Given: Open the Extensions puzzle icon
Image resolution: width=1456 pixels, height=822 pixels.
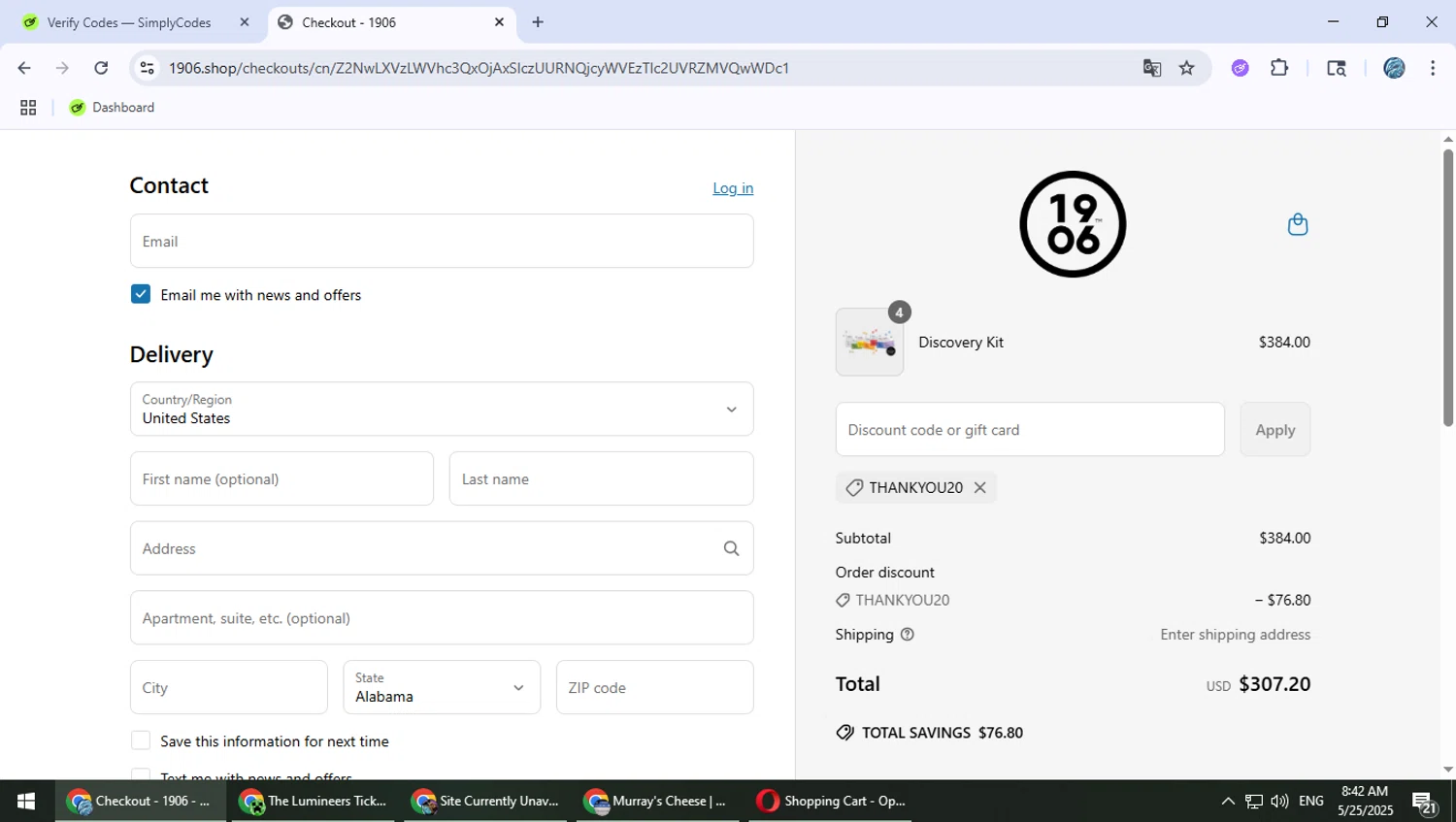Looking at the screenshot, I should 1279,68.
